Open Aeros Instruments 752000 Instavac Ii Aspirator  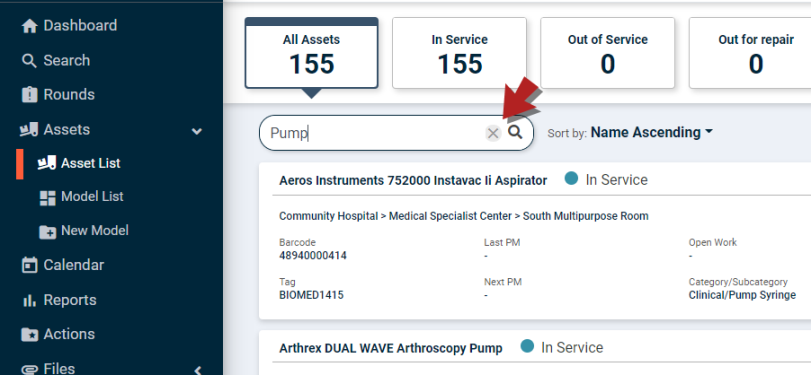pyautogui.click(x=413, y=181)
